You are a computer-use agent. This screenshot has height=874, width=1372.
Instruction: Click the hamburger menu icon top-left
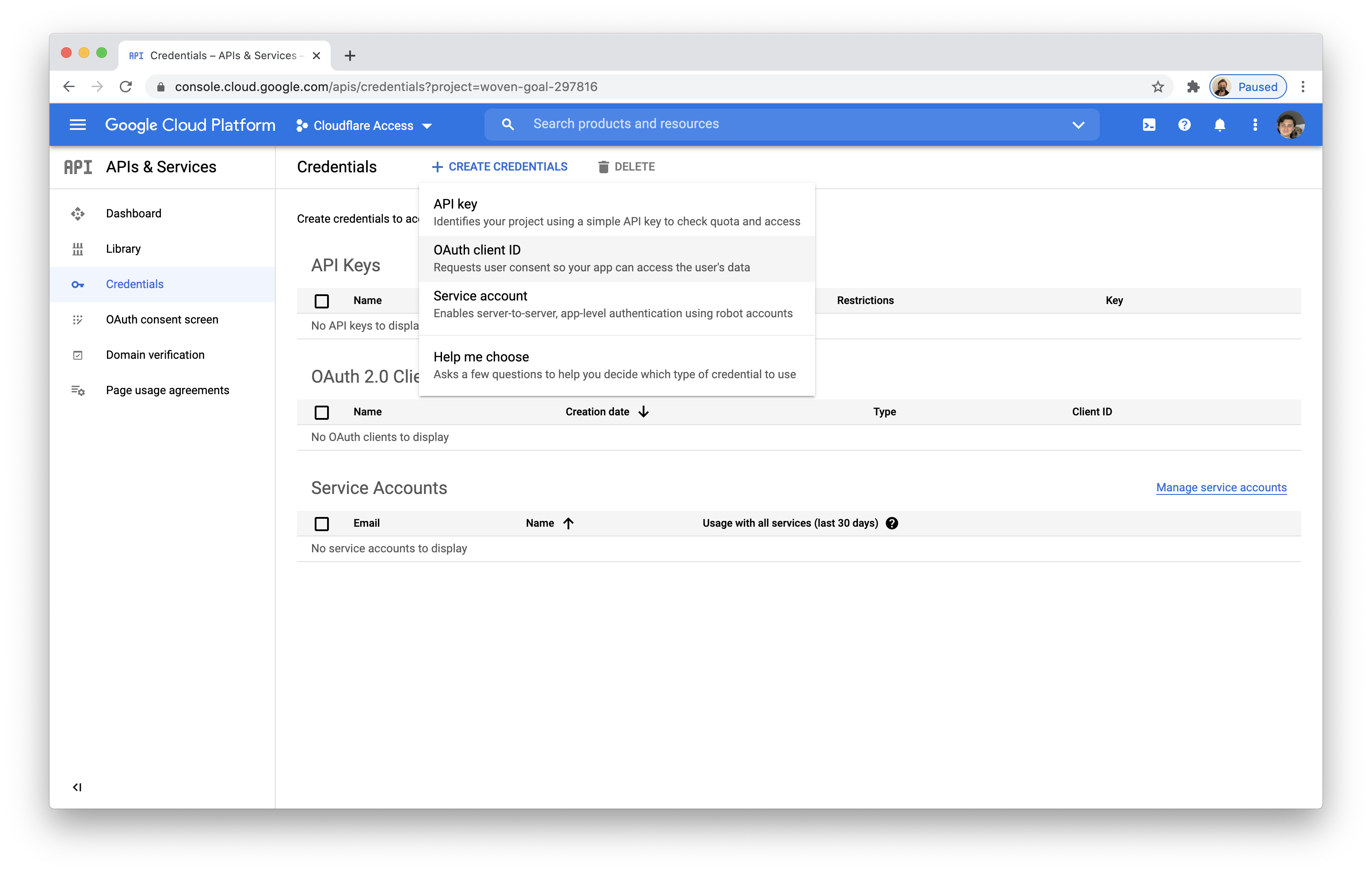[78, 124]
